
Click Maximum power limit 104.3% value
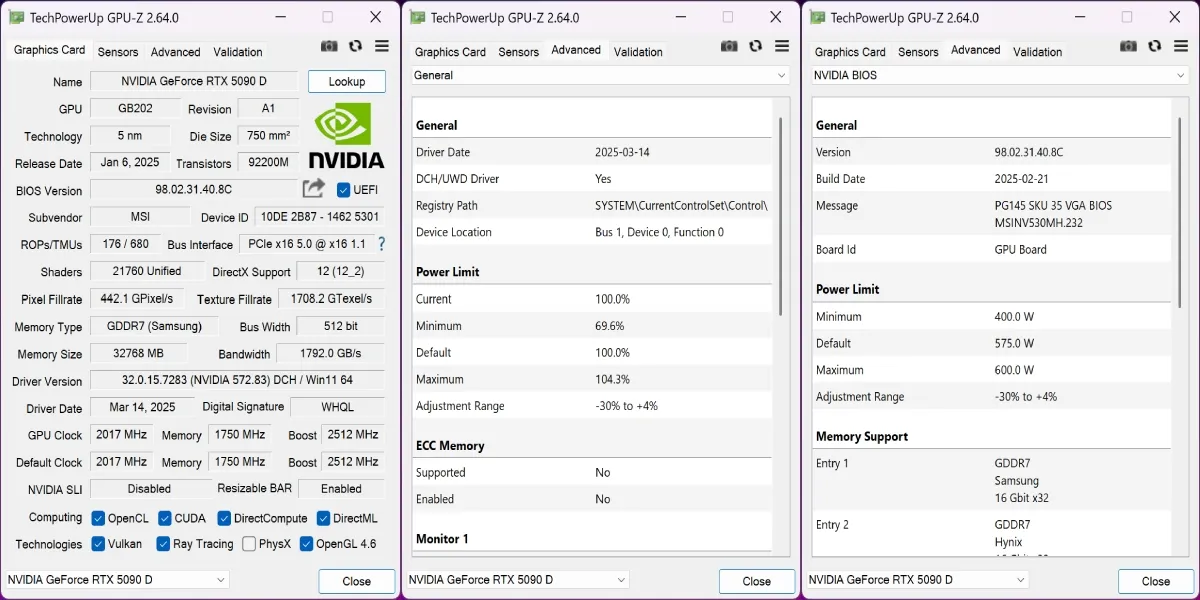coord(615,379)
